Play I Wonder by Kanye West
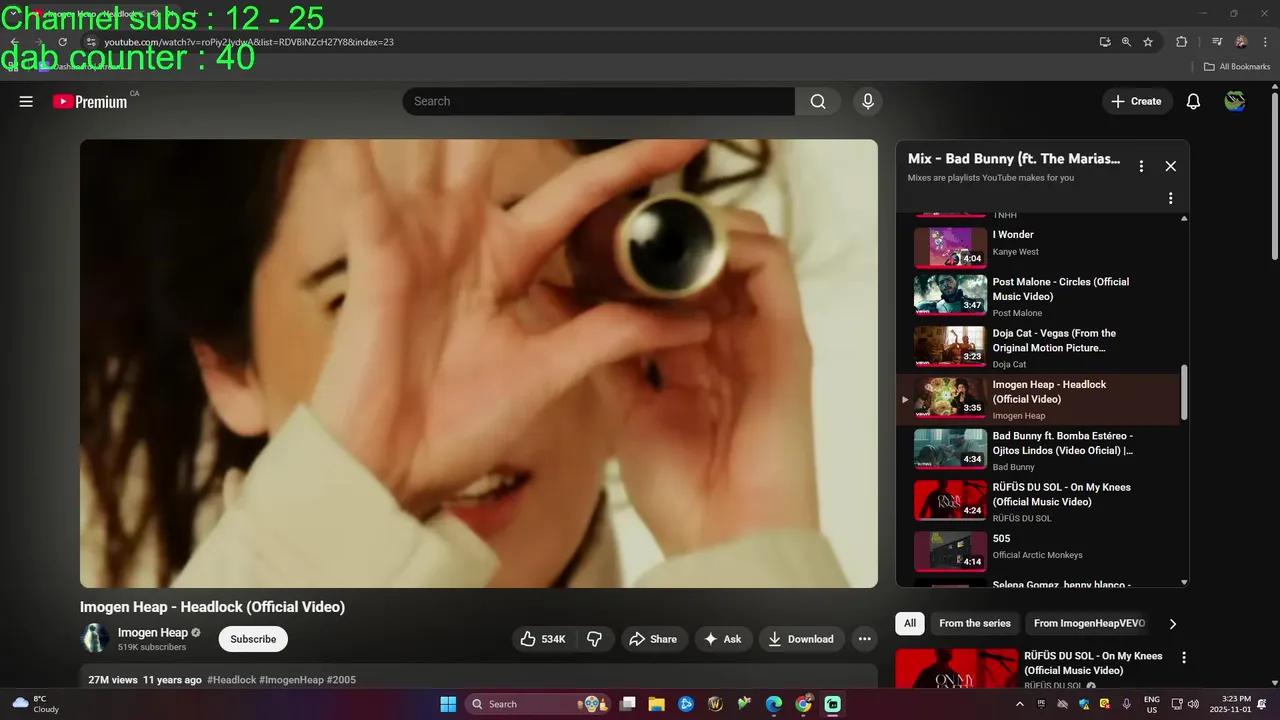The width and height of the screenshot is (1280, 720). pos(1040,247)
